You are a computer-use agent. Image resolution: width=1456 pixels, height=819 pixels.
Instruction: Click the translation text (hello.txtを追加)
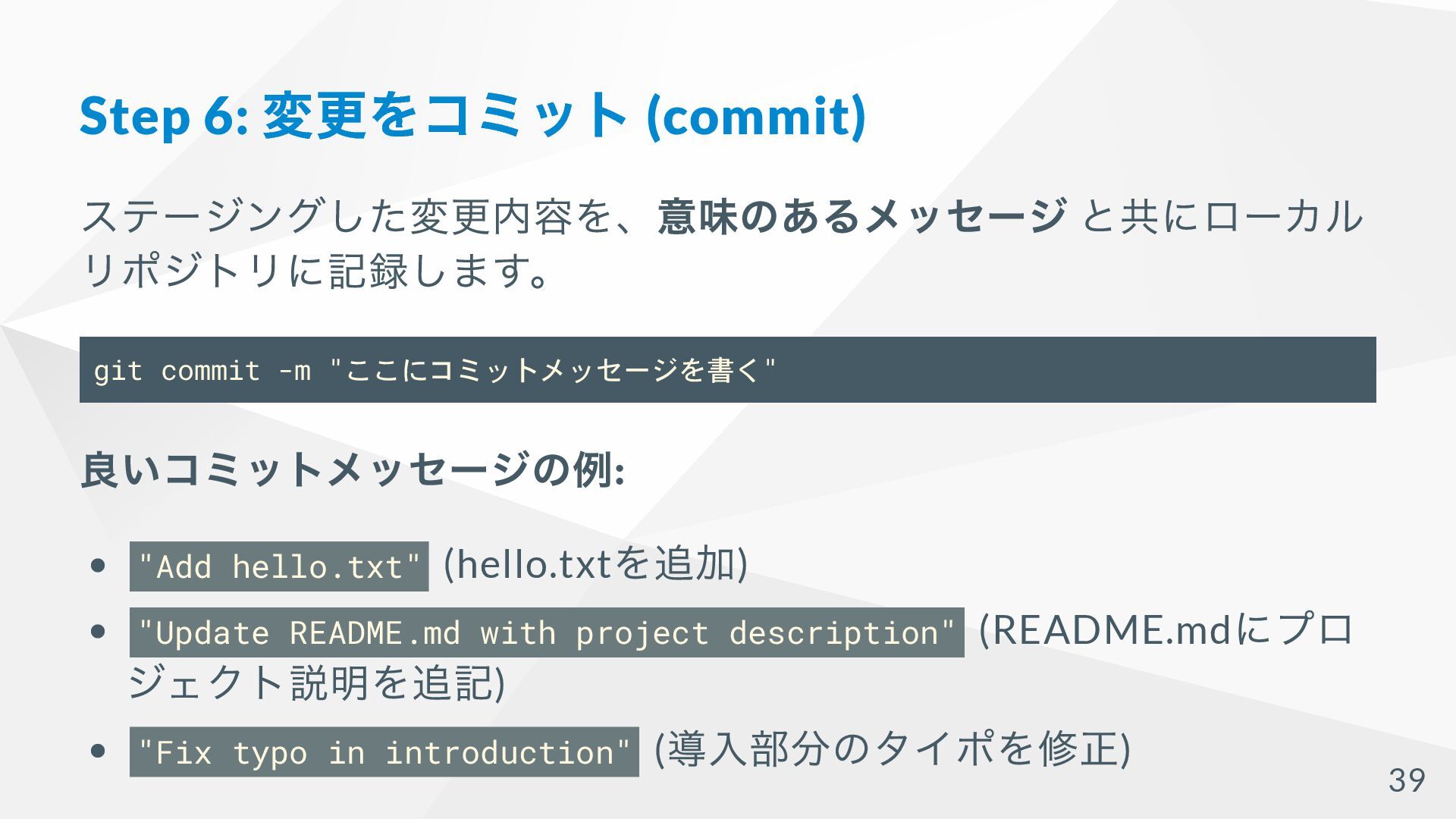[x=595, y=564]
